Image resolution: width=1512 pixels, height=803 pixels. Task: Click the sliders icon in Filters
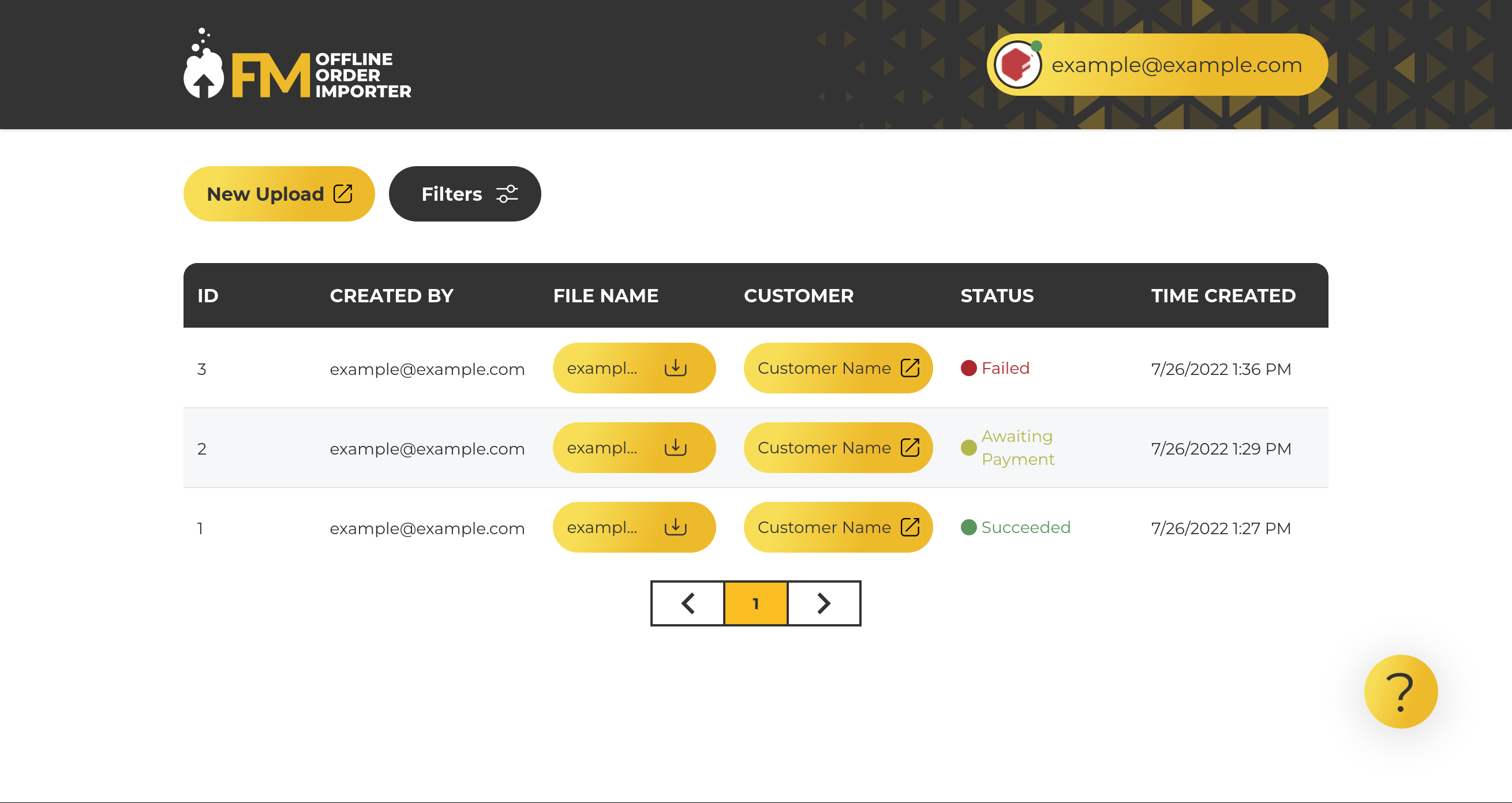507,194
